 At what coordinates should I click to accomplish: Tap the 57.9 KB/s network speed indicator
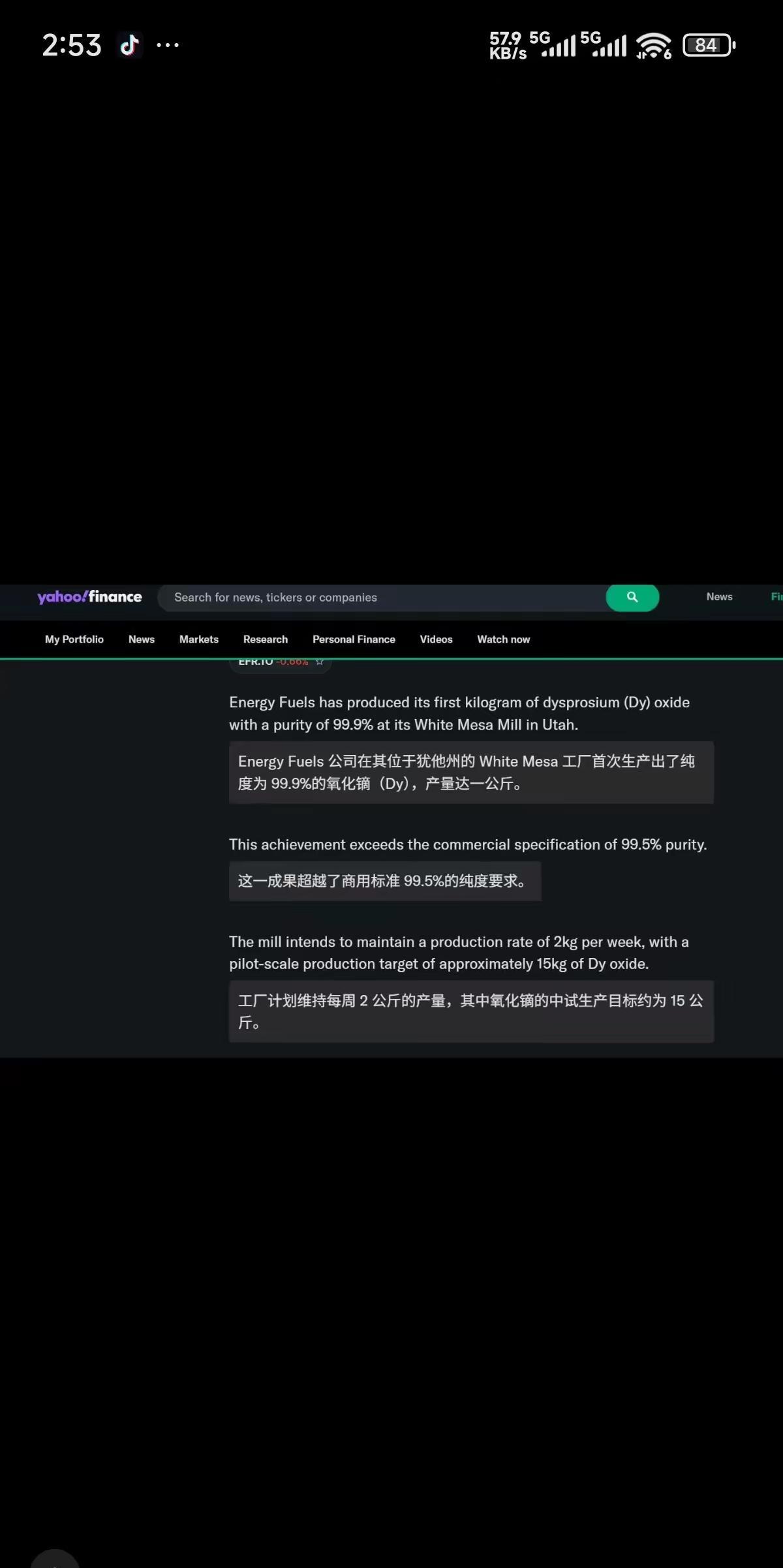[x=507, y=46]
